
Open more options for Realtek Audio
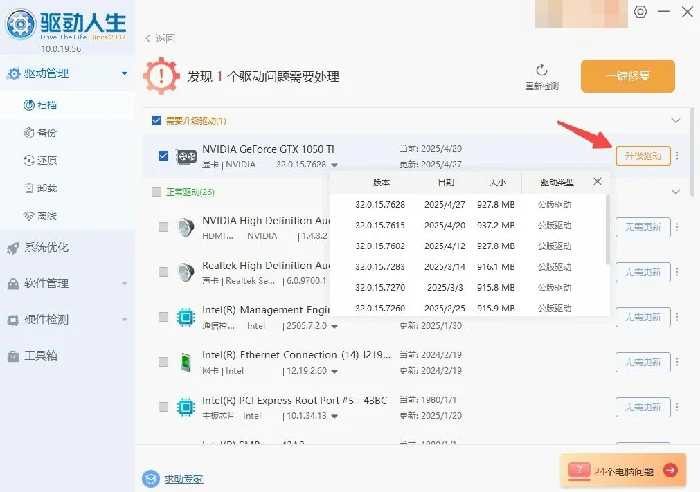(x=677, y=271)
